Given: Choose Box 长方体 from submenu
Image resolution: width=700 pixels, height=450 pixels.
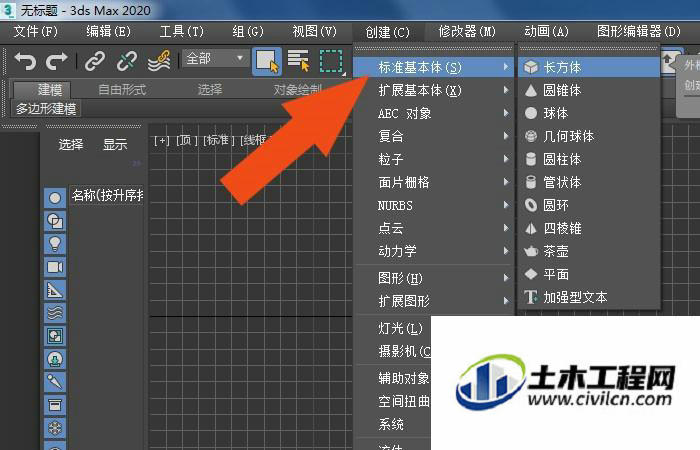Looking at the screenshot, I should click(x=589, y=67).
